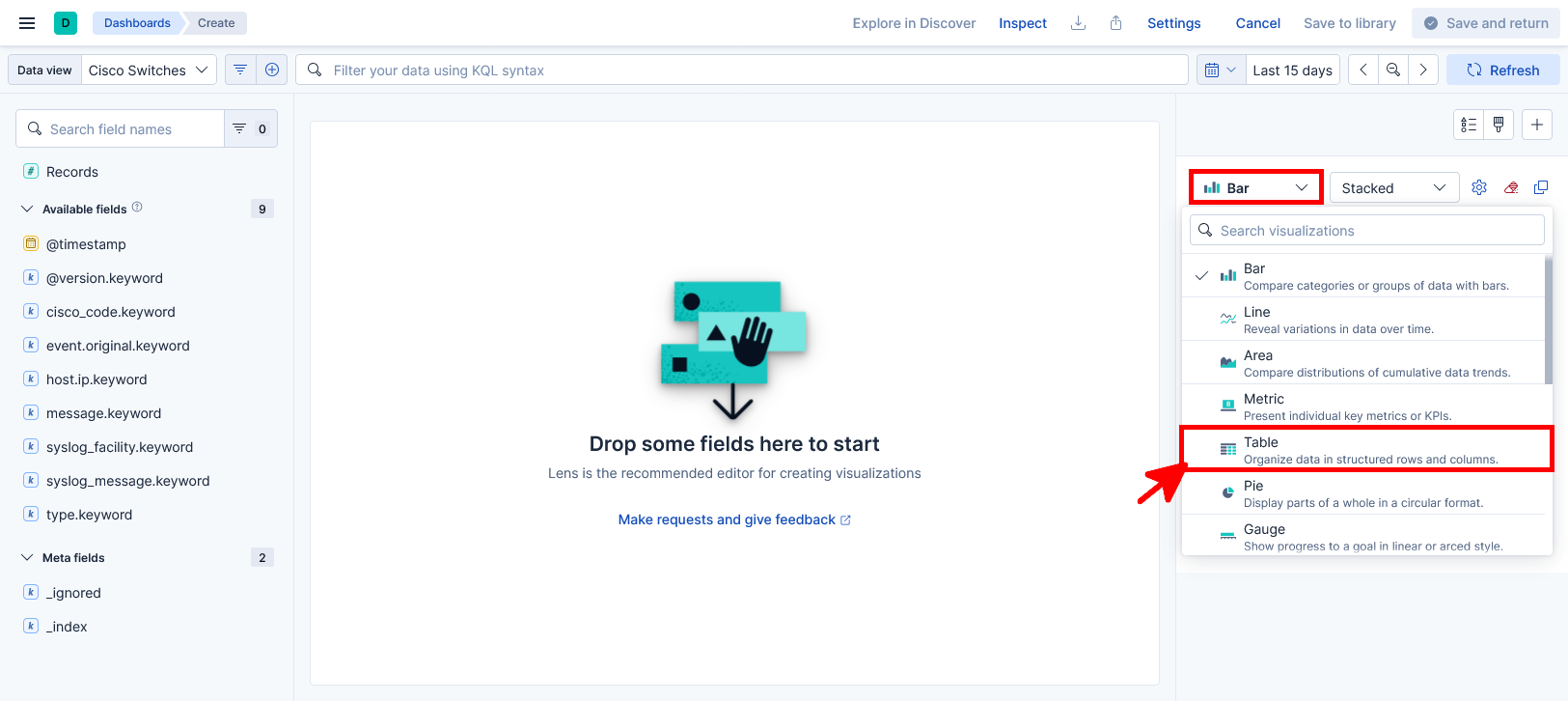Open the Bar visualization type dropdown
Screen dimensions: 1568x701
(x=1256, y=187)
